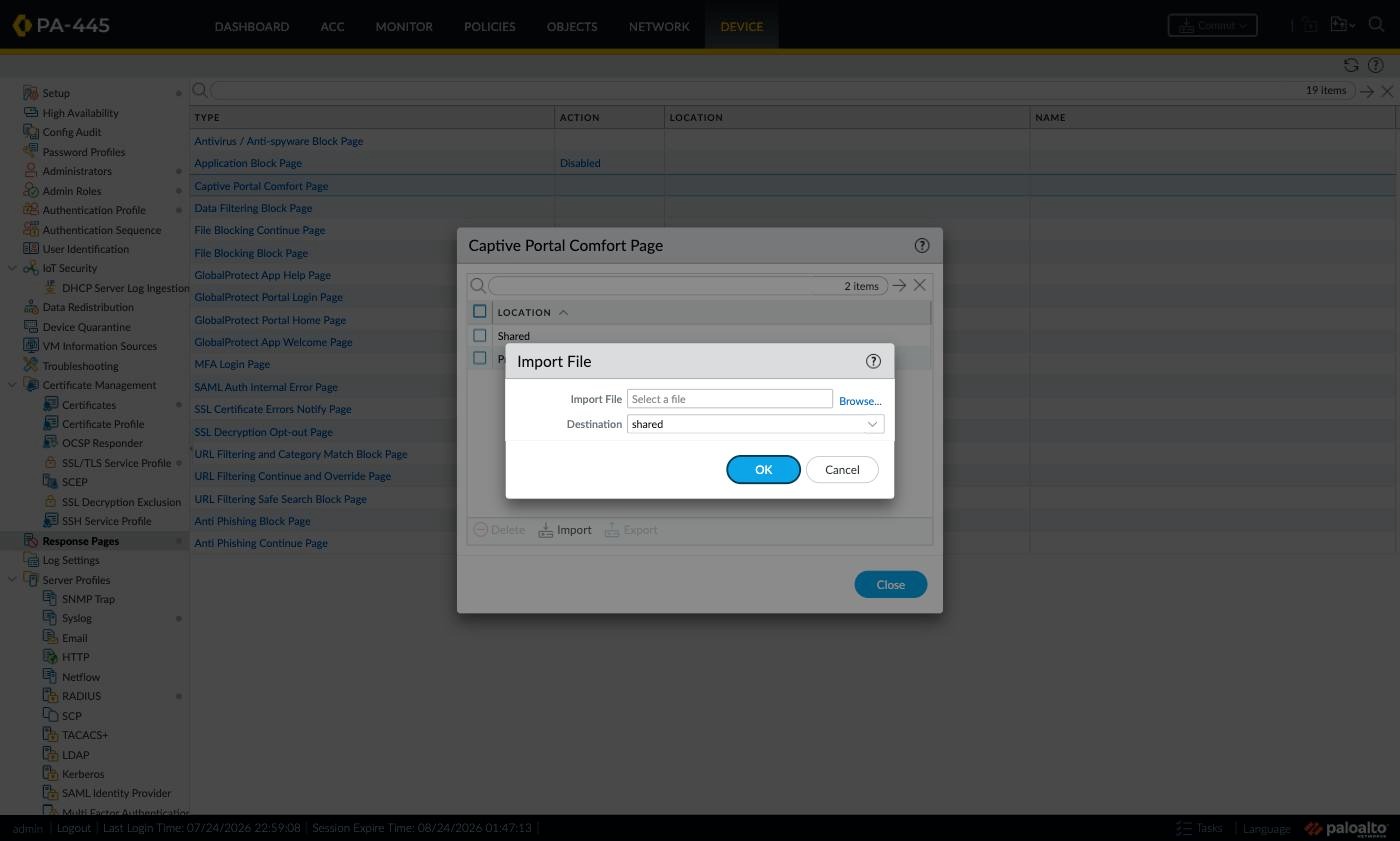Select TACACS+ in sidebar
Image resolution: width=1400 pixels, height=841 pixels.
tap(85, 735)
